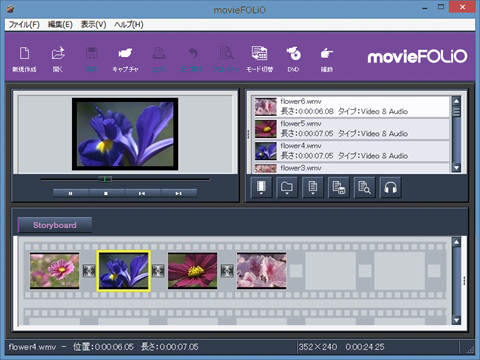The height and width of the screenshot is (360, 480).
Task: Click the document icon below the clip list
Action: click(x=313, y=187)
